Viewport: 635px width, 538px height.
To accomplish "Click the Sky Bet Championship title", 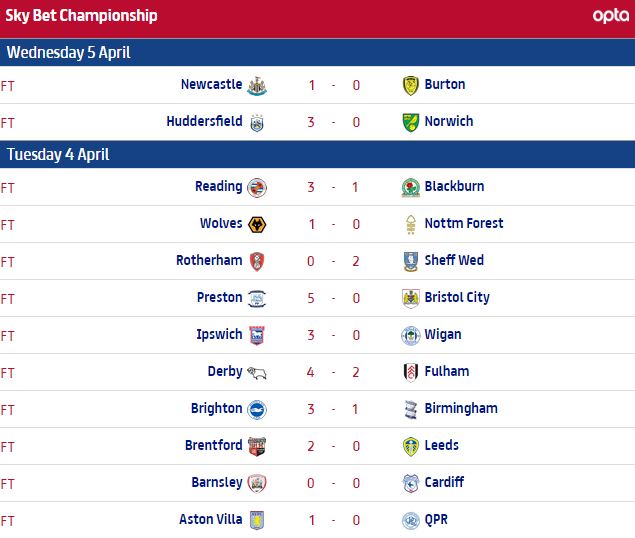I will (x=79, y=16).
